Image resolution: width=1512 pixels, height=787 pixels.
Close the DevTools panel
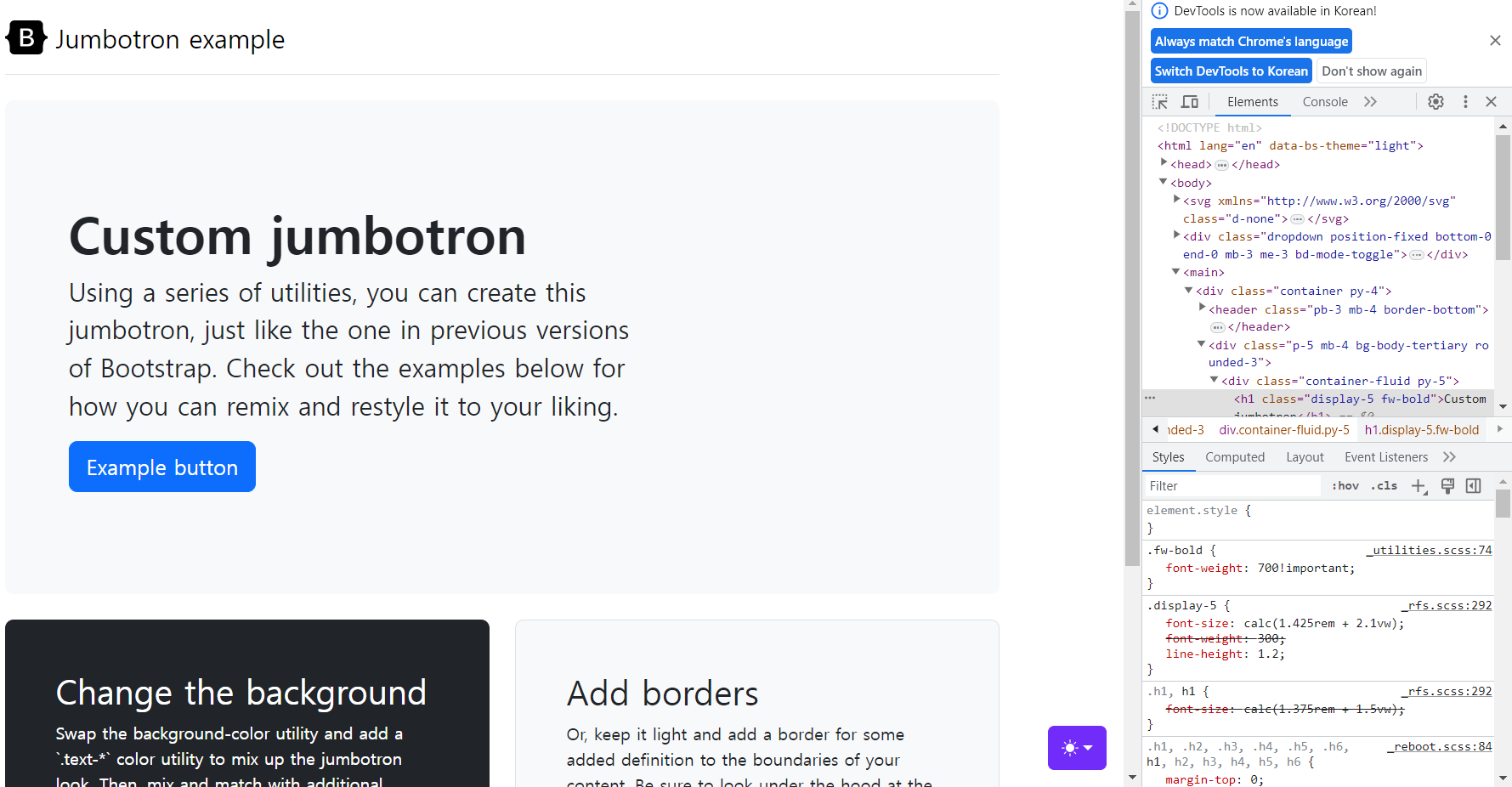[1491, 102]
